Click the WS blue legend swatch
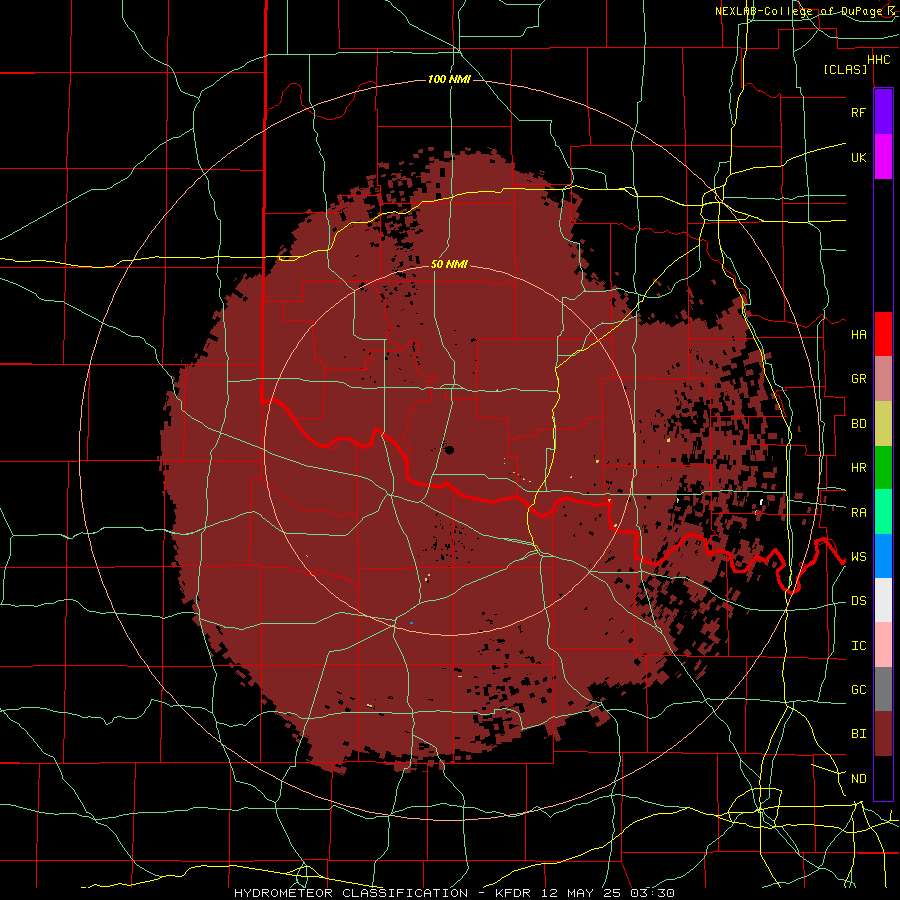This screenshot has height=900, width=900. [x=883, y=556]
